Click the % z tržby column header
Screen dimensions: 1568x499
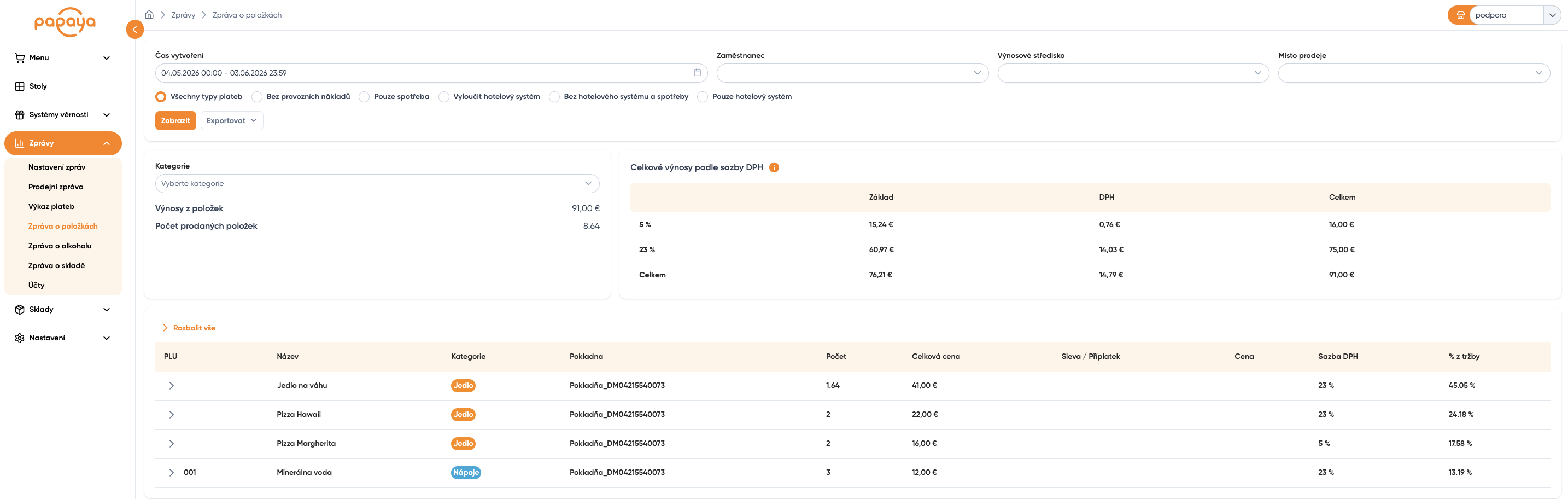1464,356
